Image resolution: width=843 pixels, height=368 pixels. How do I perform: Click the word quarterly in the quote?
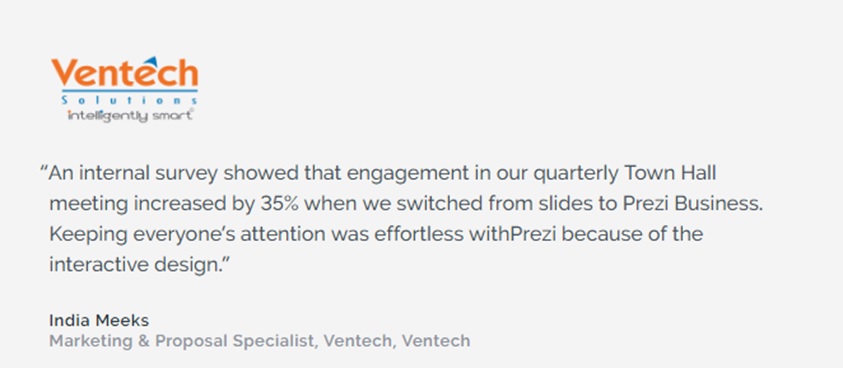coord(576,175)
